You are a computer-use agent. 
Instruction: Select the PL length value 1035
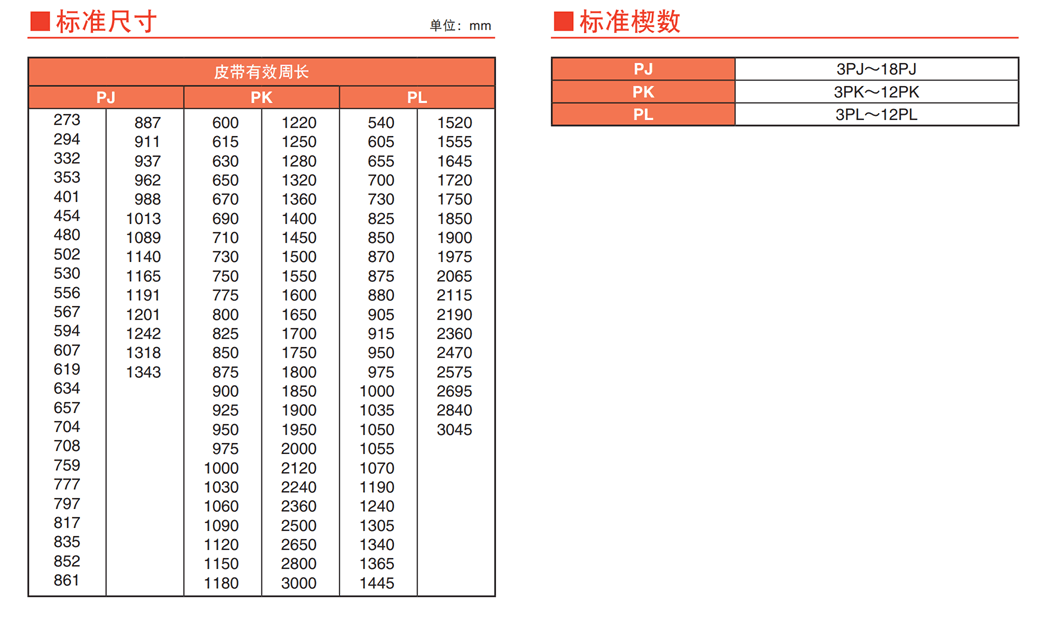tap(377, 411)
